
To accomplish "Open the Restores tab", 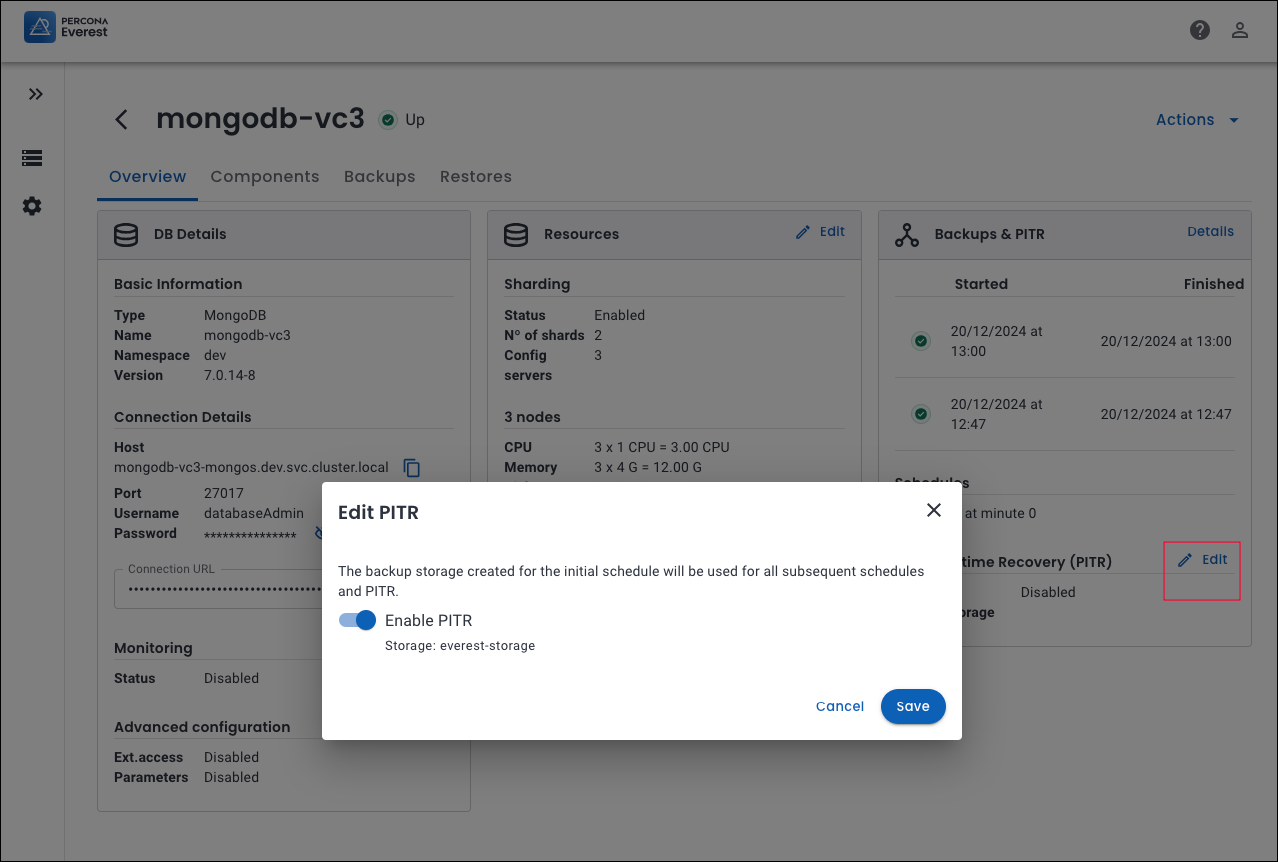I will point(475,177).
